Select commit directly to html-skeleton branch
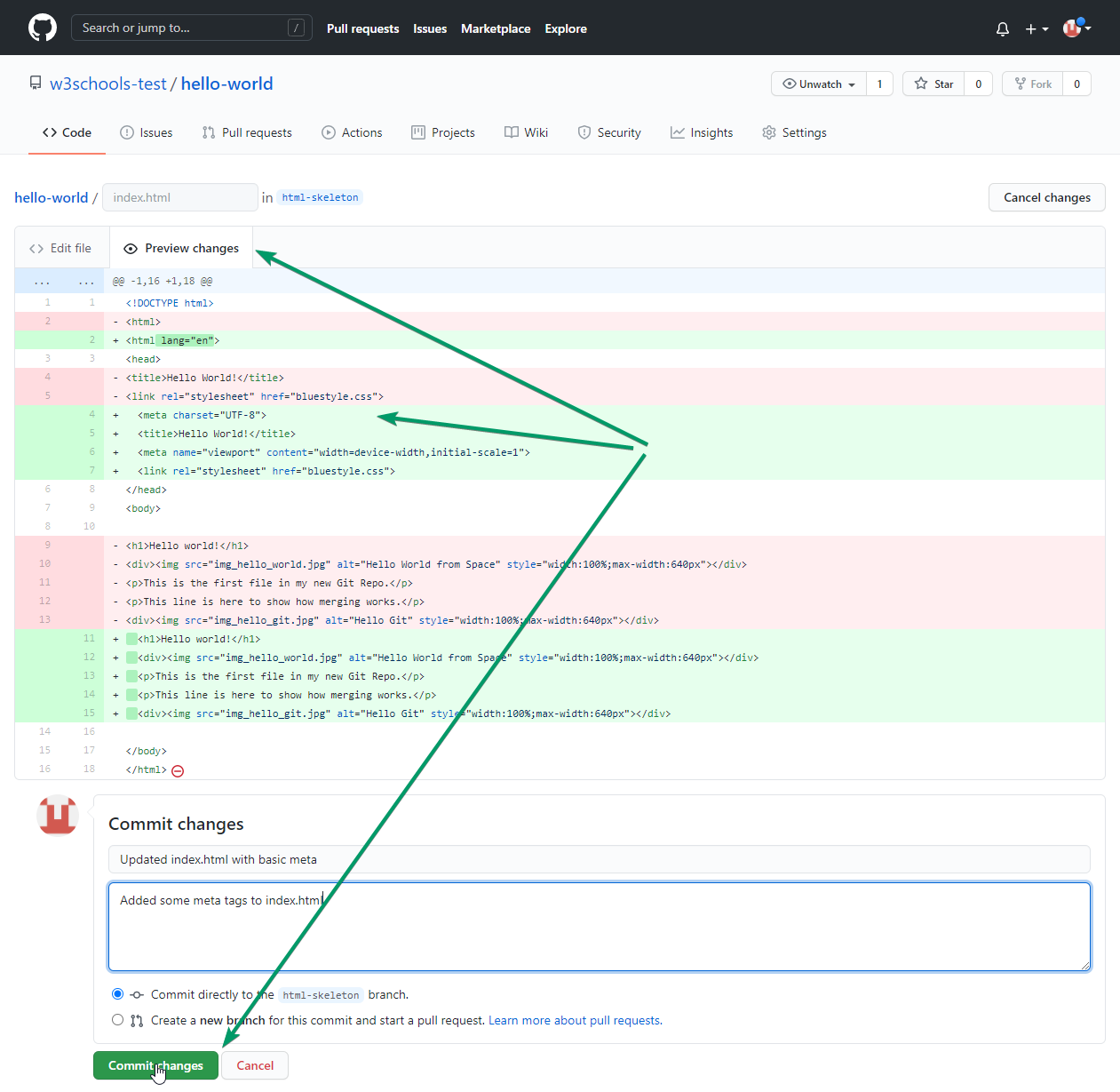 pos(117,994)
